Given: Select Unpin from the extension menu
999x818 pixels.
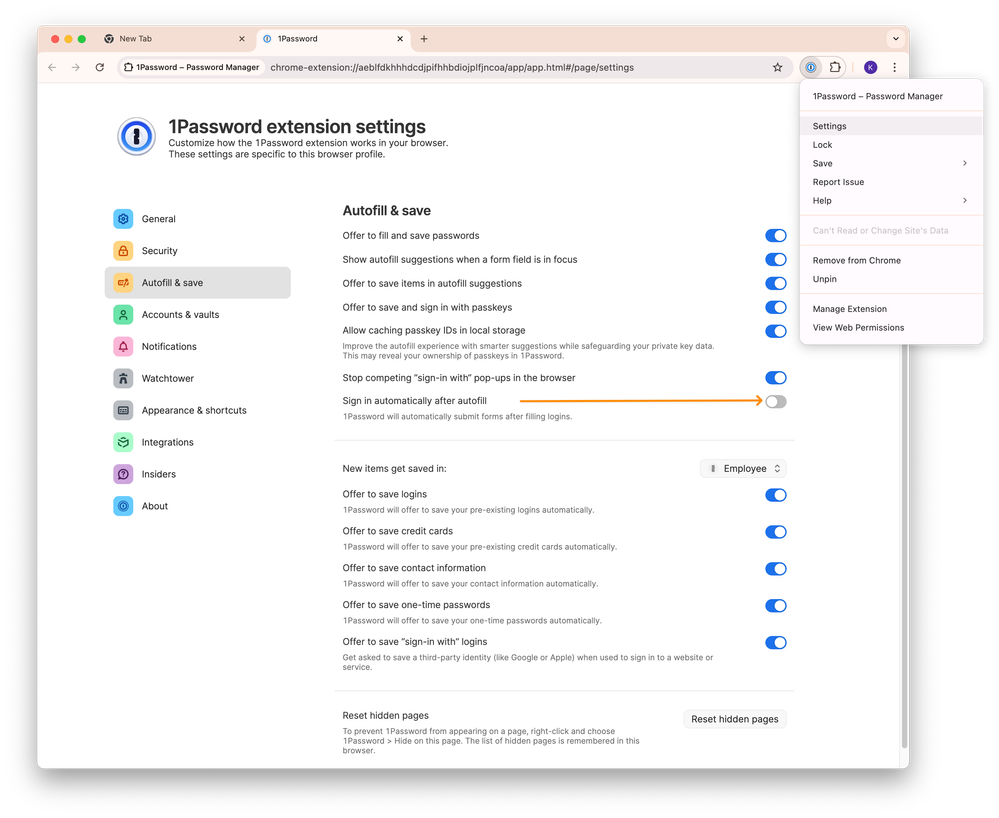Looking at the screenshot, I should tap(891, 278).
